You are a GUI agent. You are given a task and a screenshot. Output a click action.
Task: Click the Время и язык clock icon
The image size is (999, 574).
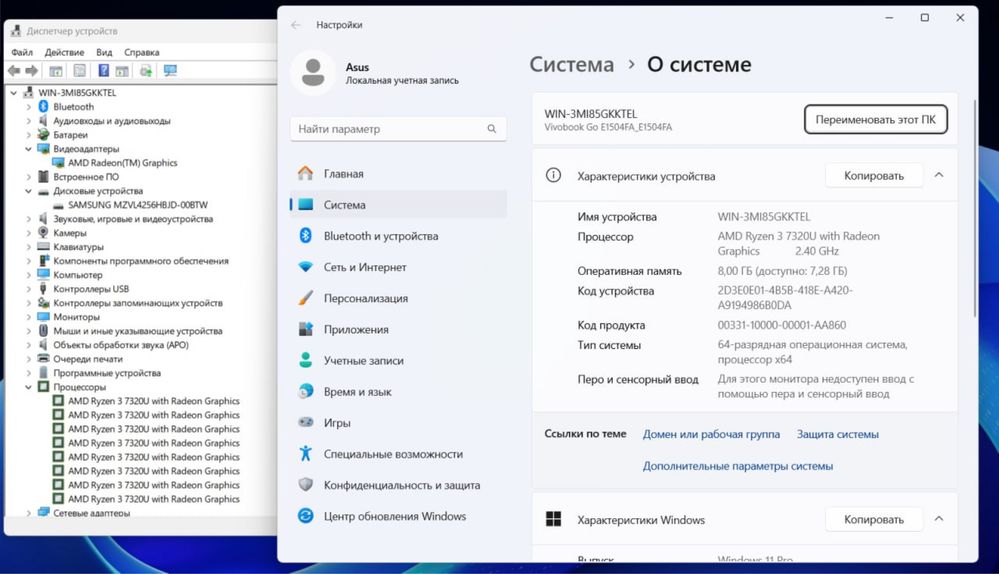(306, 391)
